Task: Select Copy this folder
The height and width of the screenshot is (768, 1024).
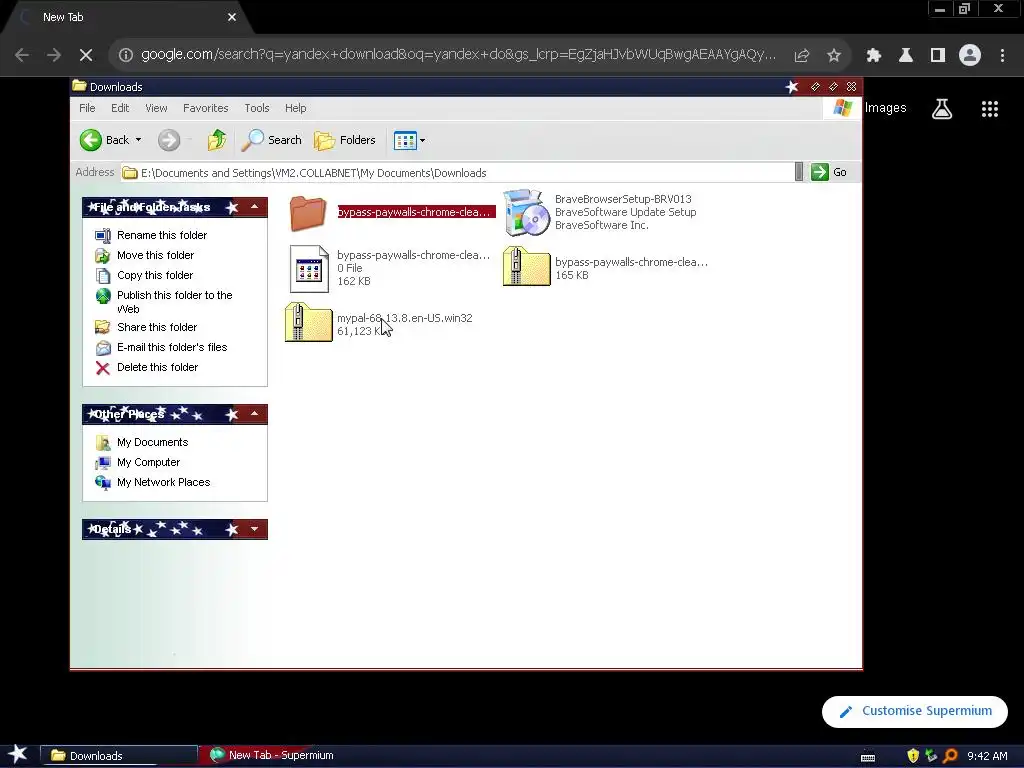Action: [155, 276]
